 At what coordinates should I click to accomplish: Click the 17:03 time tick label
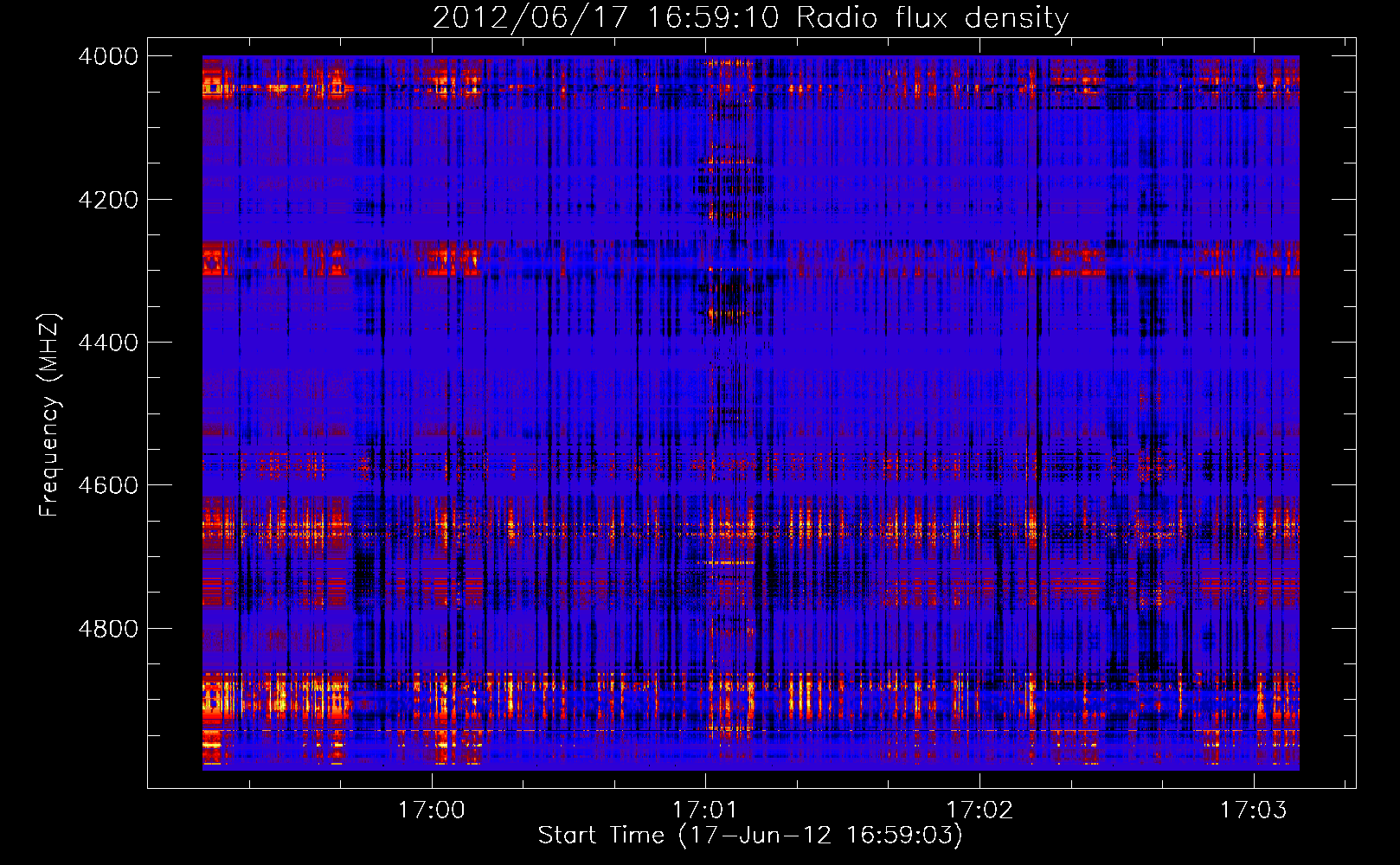[x=1254, y=811]
